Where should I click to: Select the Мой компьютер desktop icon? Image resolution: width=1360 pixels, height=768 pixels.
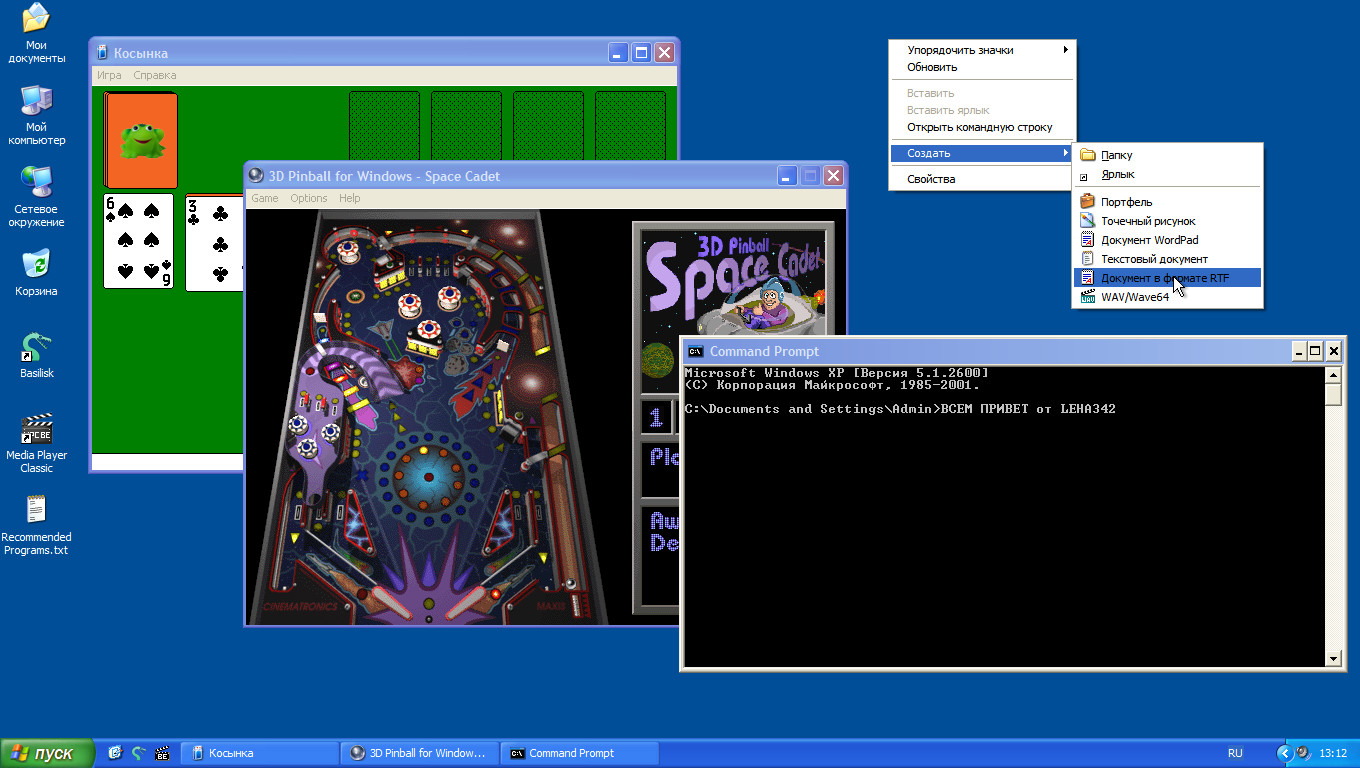click(36, 115)
